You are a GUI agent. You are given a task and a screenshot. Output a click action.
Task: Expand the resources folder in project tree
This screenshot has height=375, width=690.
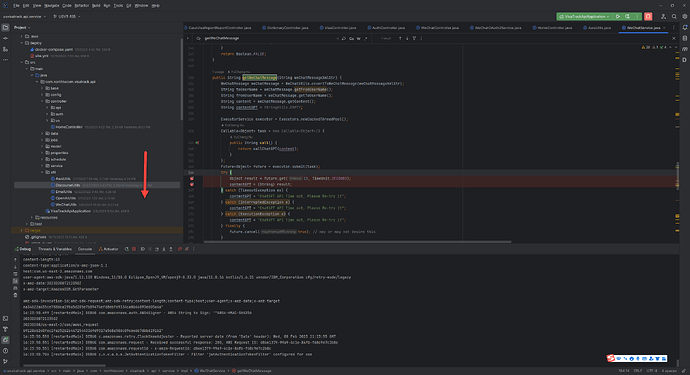(x=32, y=217)
